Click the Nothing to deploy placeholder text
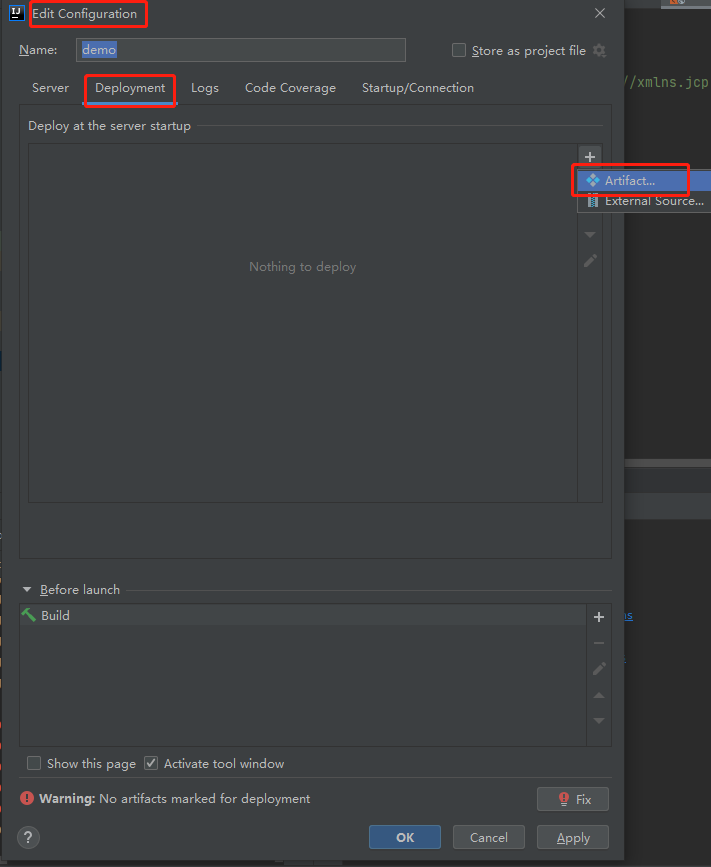Screen dimensions: 711x867 (302, 267)
